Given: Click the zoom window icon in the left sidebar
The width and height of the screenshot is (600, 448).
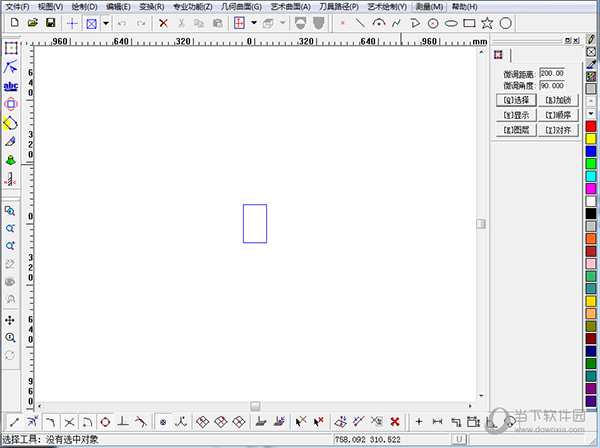Looking at the screenshot, I should pyautogui.click(x=10, y=211).
